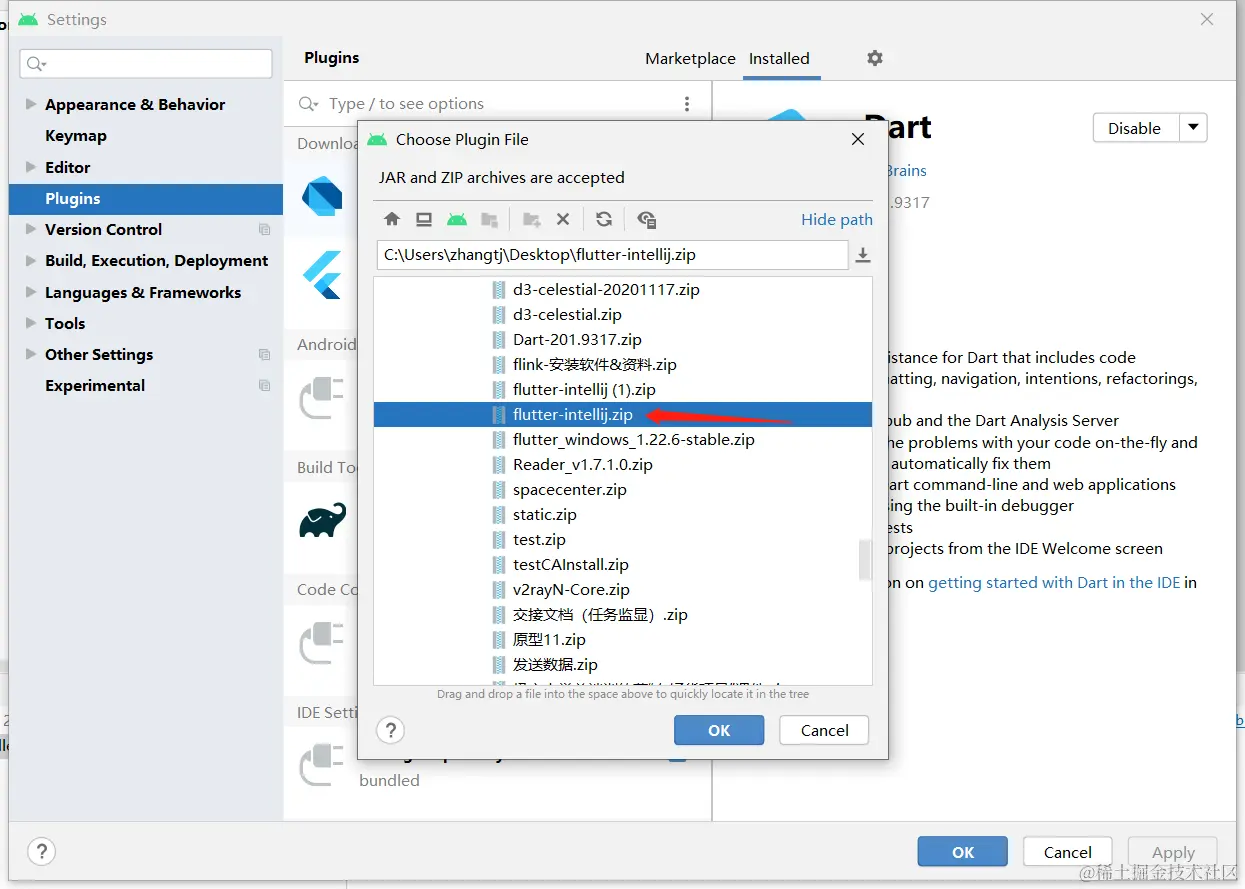The width and height of the screenshot is (1245, 889).
Task: Switch to Marketplace tab
Action: [690, 58]
